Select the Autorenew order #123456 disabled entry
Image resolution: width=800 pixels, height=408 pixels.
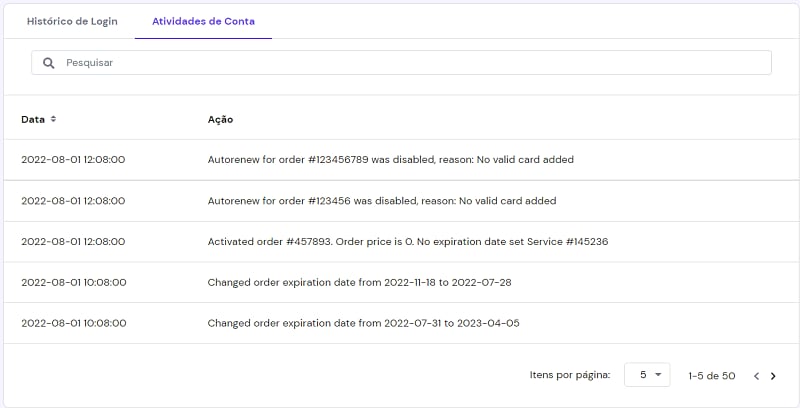[381, 200]
